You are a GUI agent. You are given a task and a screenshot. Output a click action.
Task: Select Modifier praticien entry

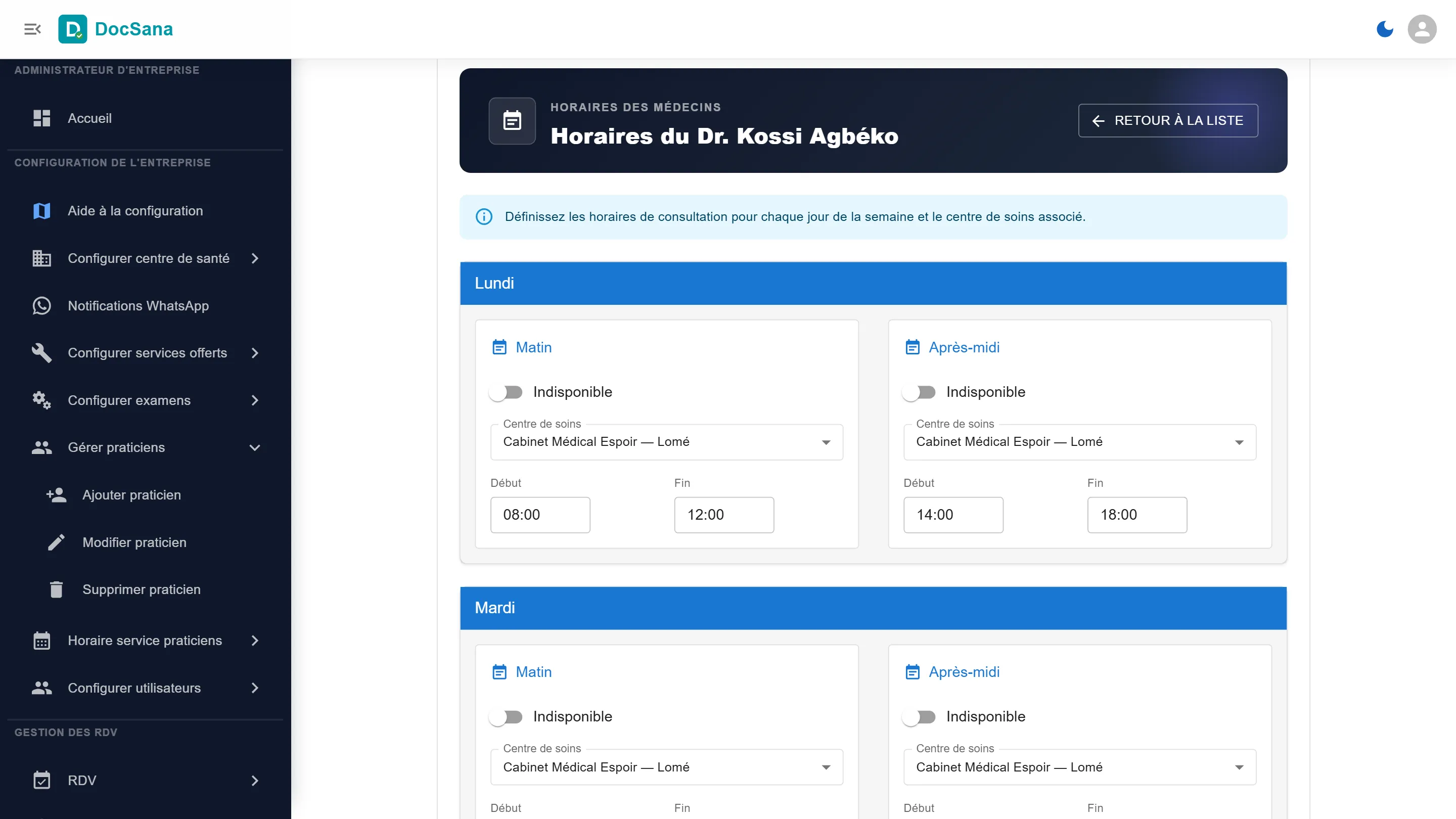(x=145, y=542)
